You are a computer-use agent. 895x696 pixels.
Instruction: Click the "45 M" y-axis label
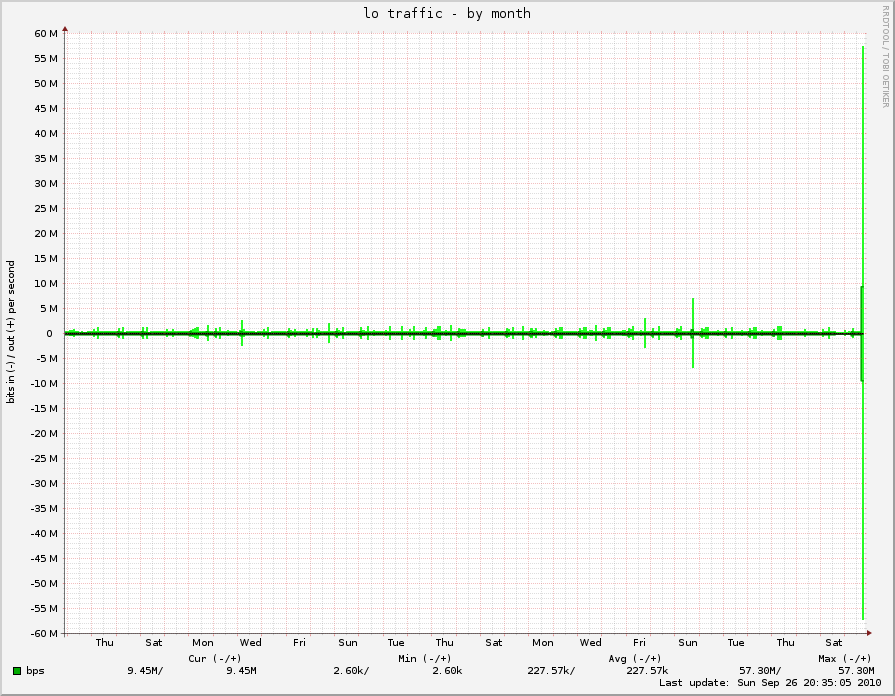(x=46, y=108)
